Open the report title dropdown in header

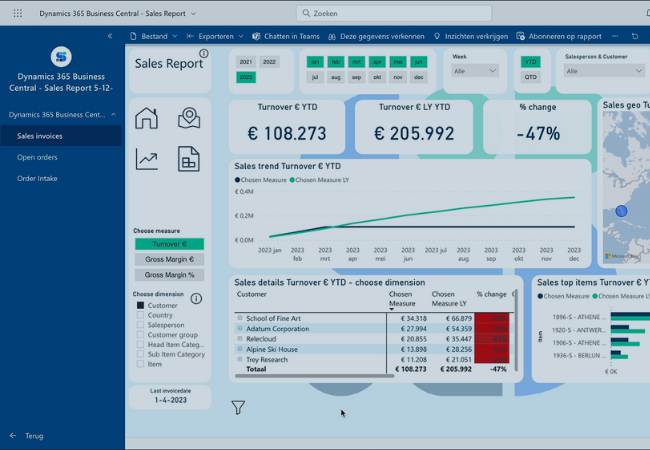(x=193, y=14)
